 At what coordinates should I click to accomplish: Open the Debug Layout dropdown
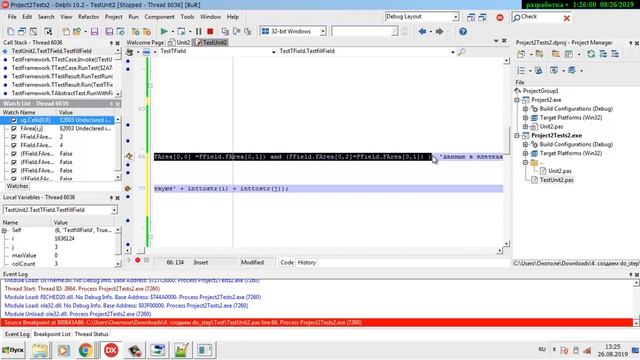456,17
